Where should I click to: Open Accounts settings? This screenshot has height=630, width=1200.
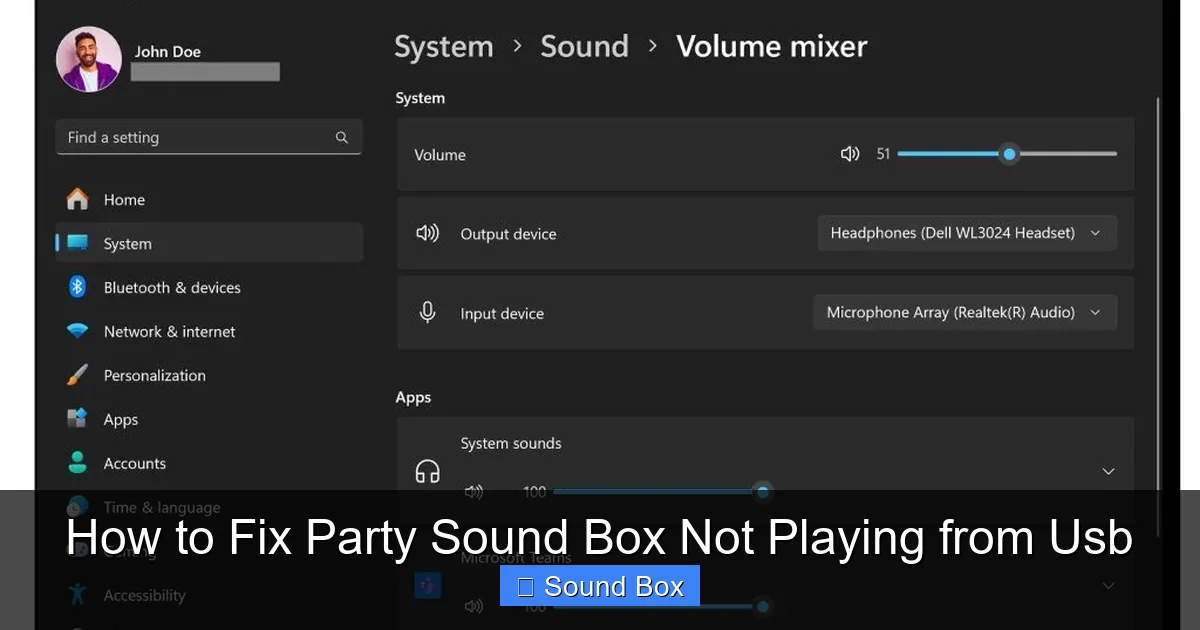77,463
